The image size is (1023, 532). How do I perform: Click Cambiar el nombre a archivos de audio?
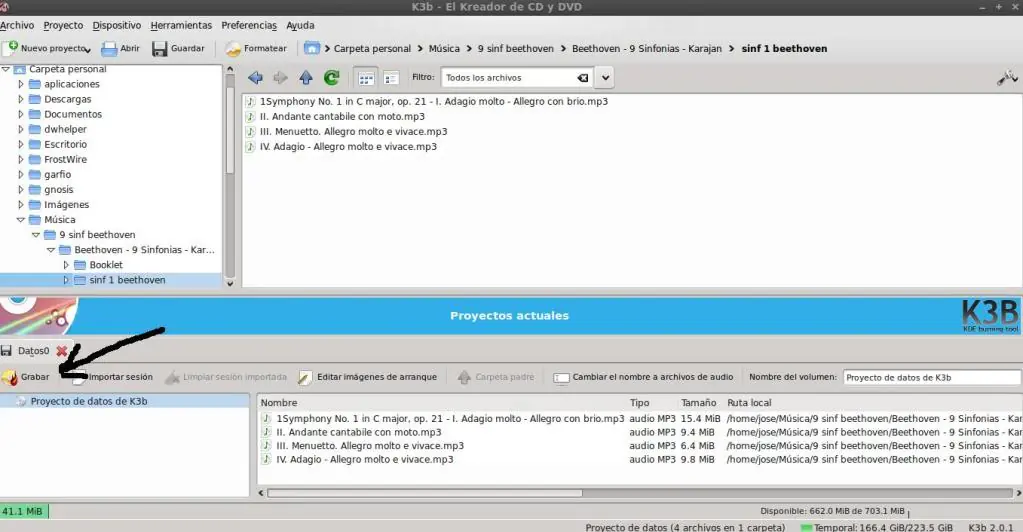click(x=643, y=377)
